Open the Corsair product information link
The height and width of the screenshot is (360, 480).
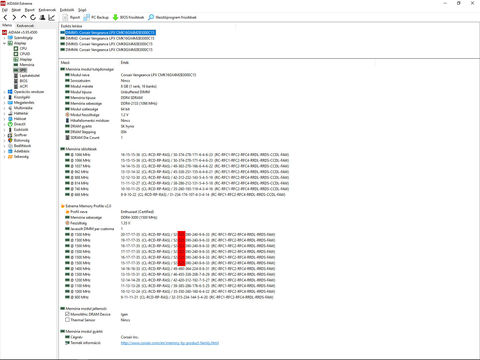(x=170, y=343)
